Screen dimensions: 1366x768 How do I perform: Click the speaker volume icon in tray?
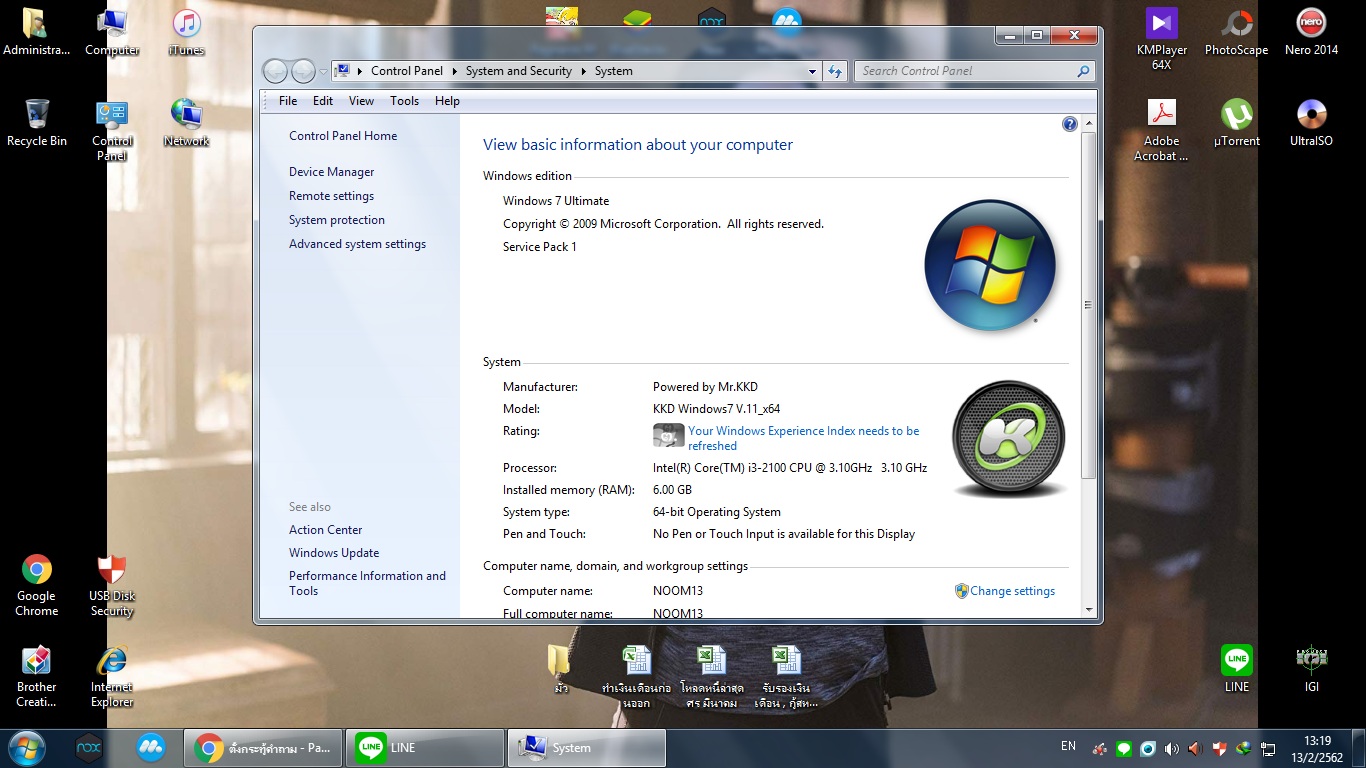(x=1171, y=748)
